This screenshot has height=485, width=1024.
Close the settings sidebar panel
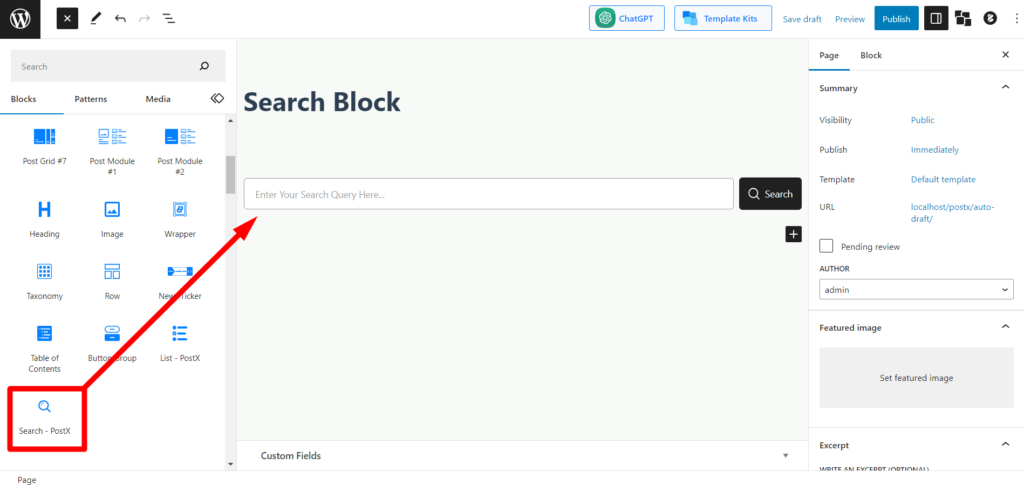[1006, 55]
